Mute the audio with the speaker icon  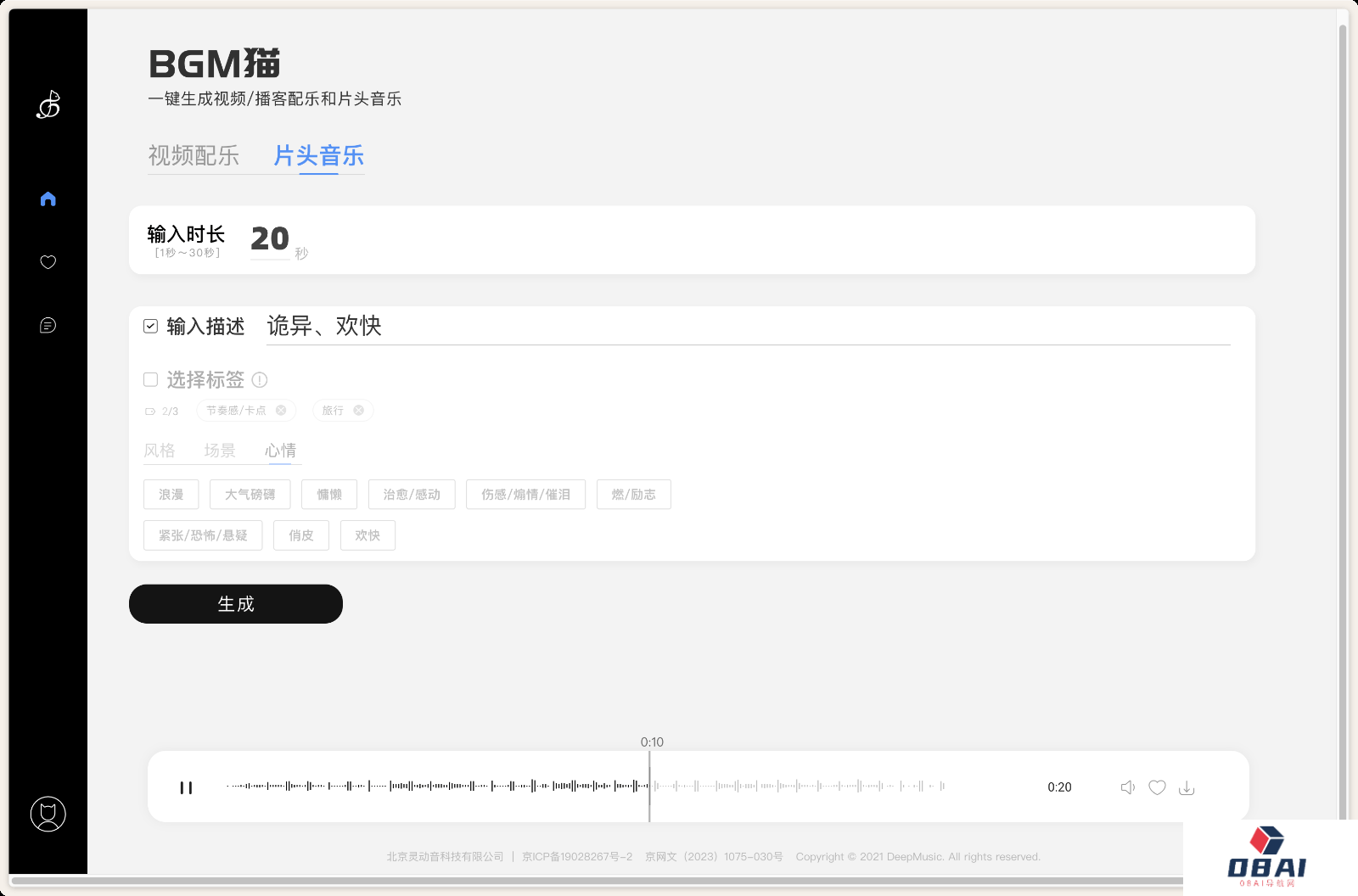pos(1128,787)
